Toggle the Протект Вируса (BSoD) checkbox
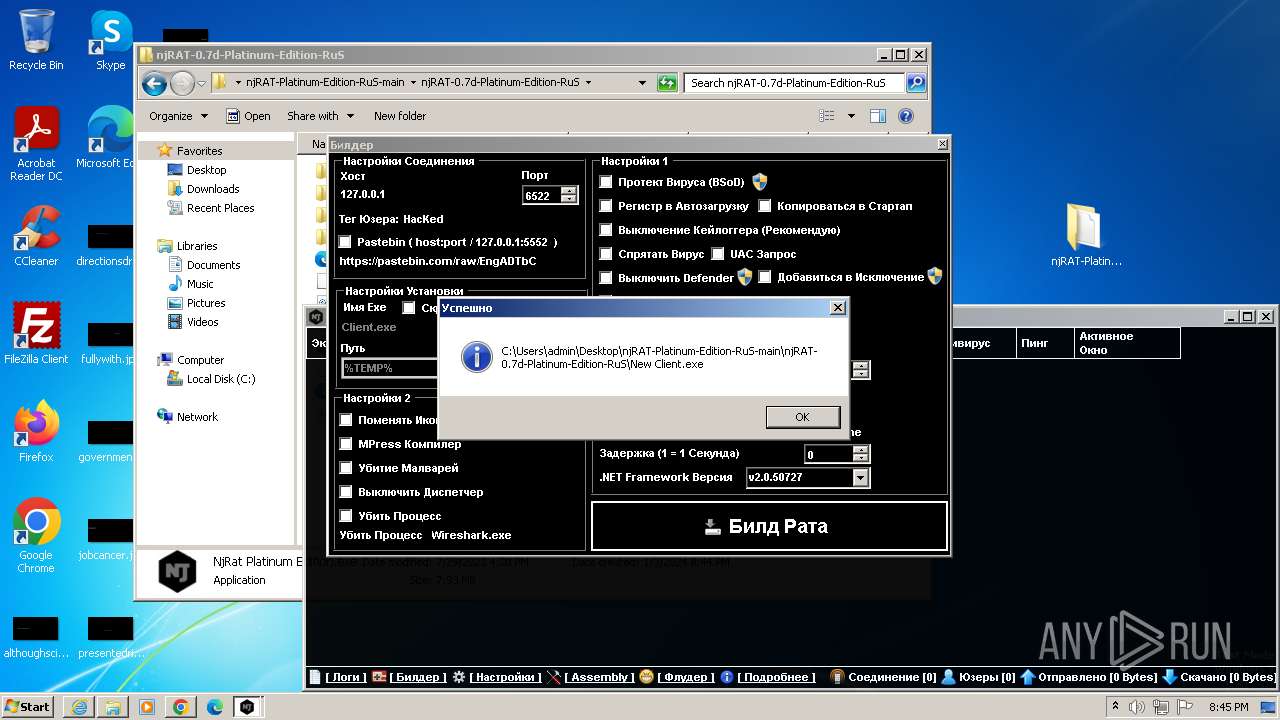1280x720 pixels. pyautogui.click(x=606, y=182)
